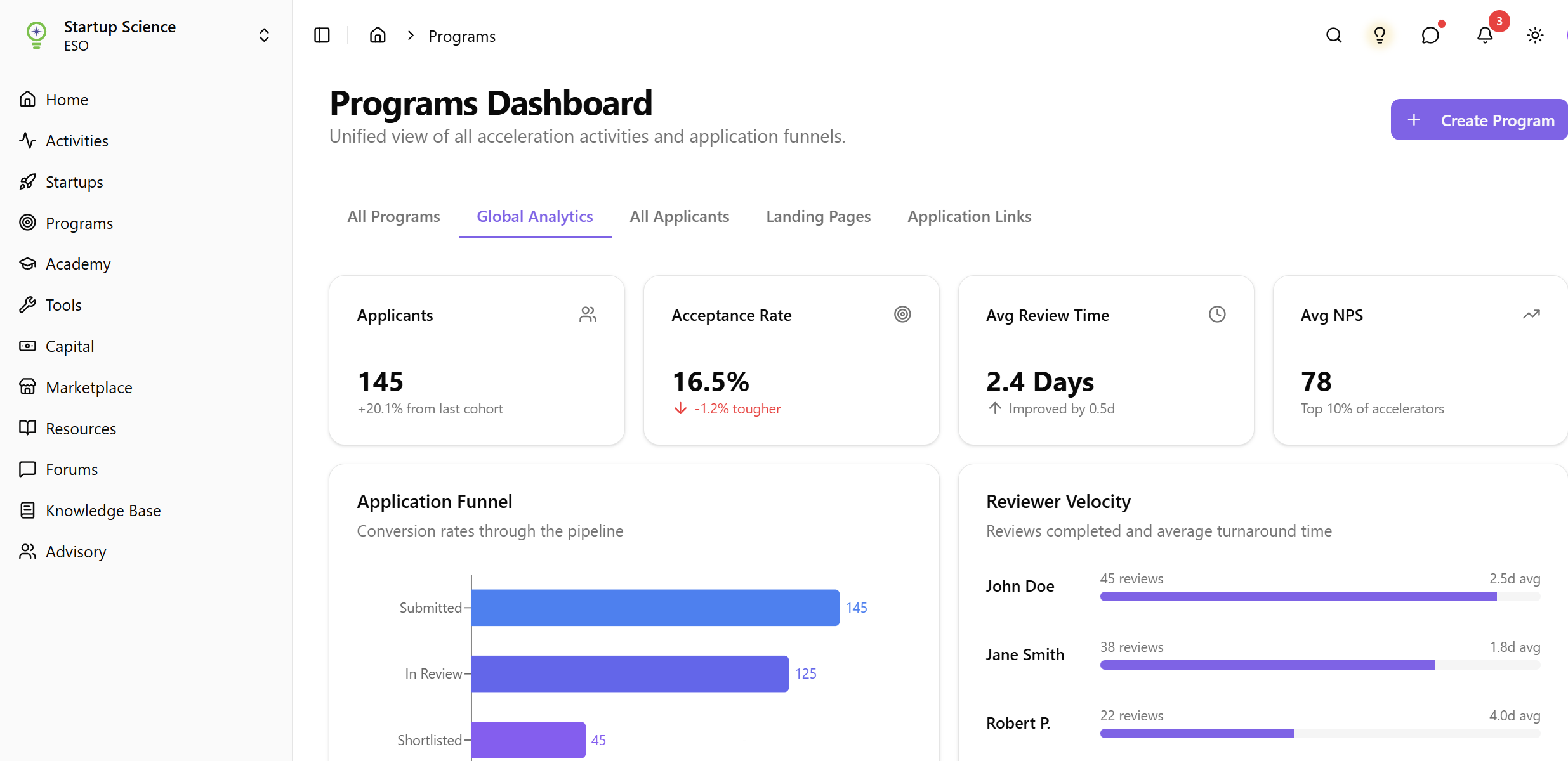Image resolution: width=1568 pixels, height=761 pixels.
Task: Expand the Startup Science workspace switcher
Action: pos(264,36)
